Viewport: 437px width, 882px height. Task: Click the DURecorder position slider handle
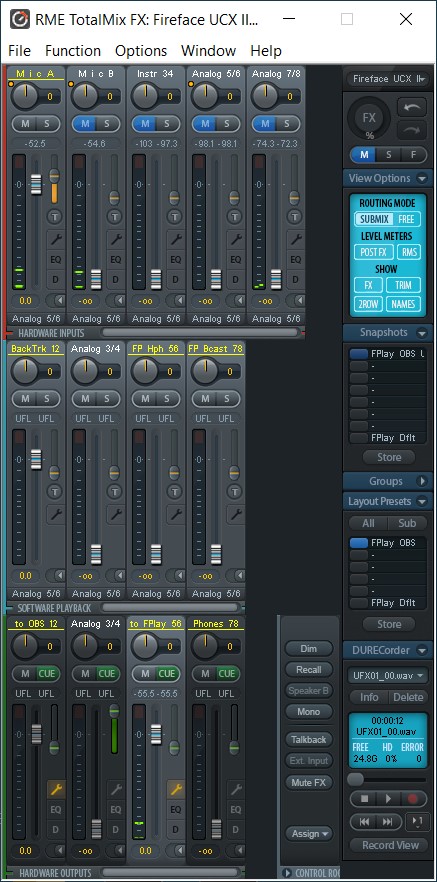coord(355,779)
